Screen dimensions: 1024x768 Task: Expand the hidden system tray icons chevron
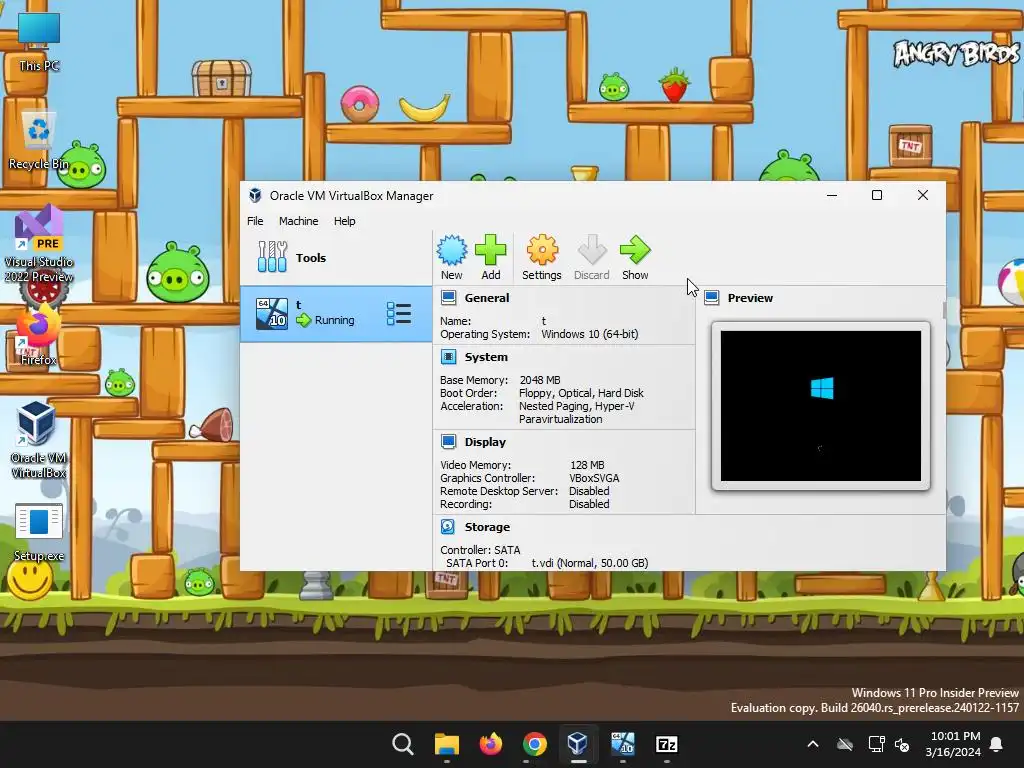813,744
